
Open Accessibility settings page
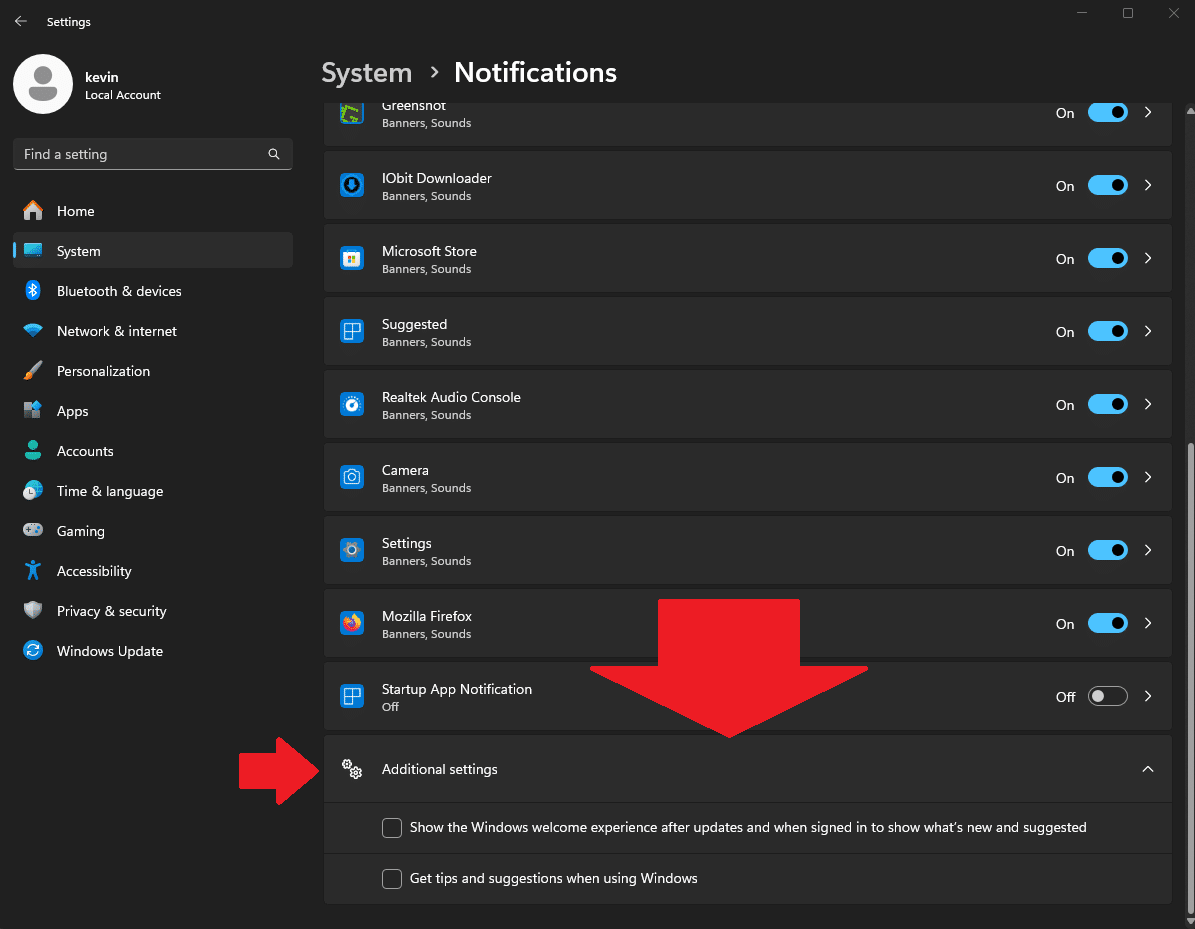point(152,571)
